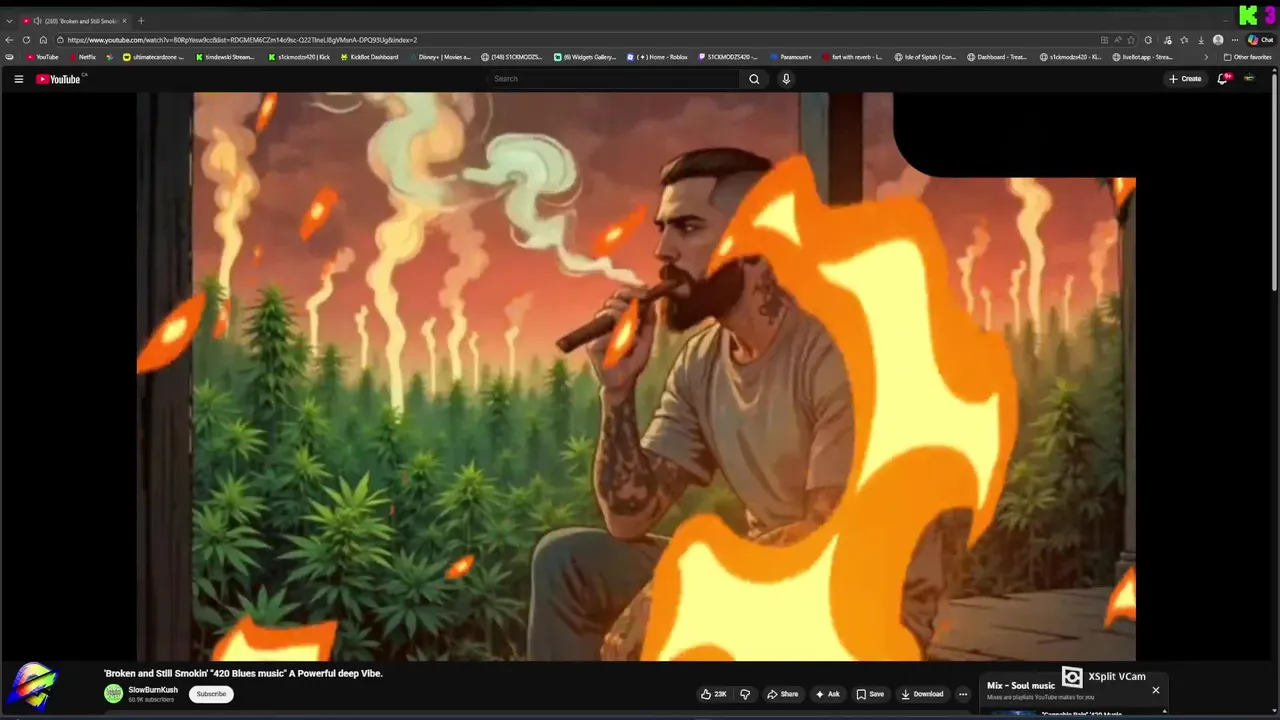Viewport: 1280px width, 720px height.
Task: Open the KickBot Dashboard bookmark
Action: point(369,57)
